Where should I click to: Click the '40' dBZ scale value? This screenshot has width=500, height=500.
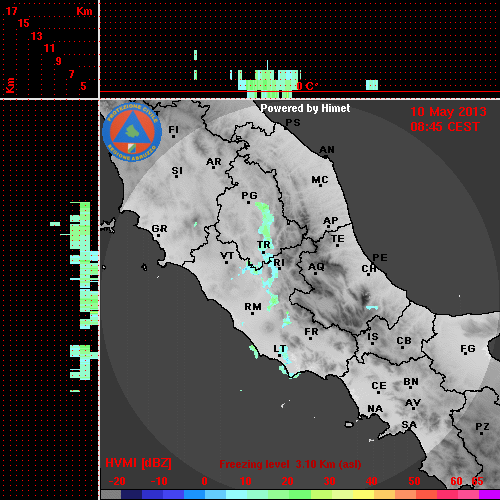[x=371, y=481]
